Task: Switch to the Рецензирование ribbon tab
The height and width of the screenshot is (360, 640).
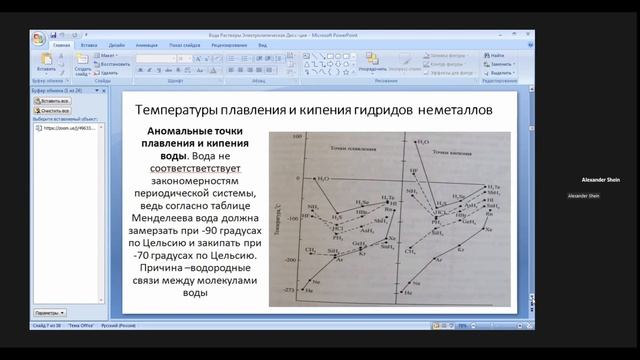Action: 229,45
